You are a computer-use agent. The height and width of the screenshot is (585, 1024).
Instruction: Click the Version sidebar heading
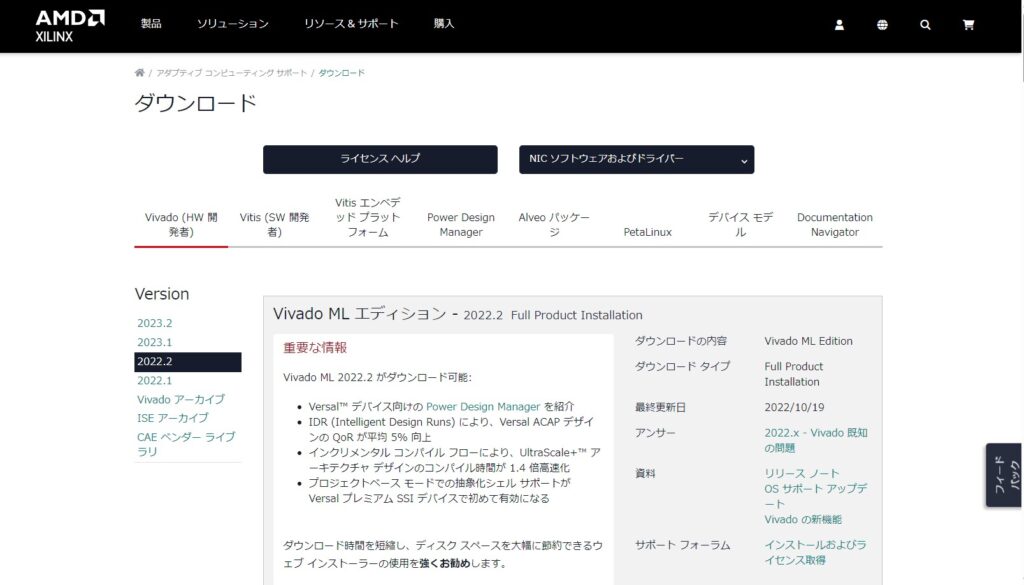click(162, 294)
